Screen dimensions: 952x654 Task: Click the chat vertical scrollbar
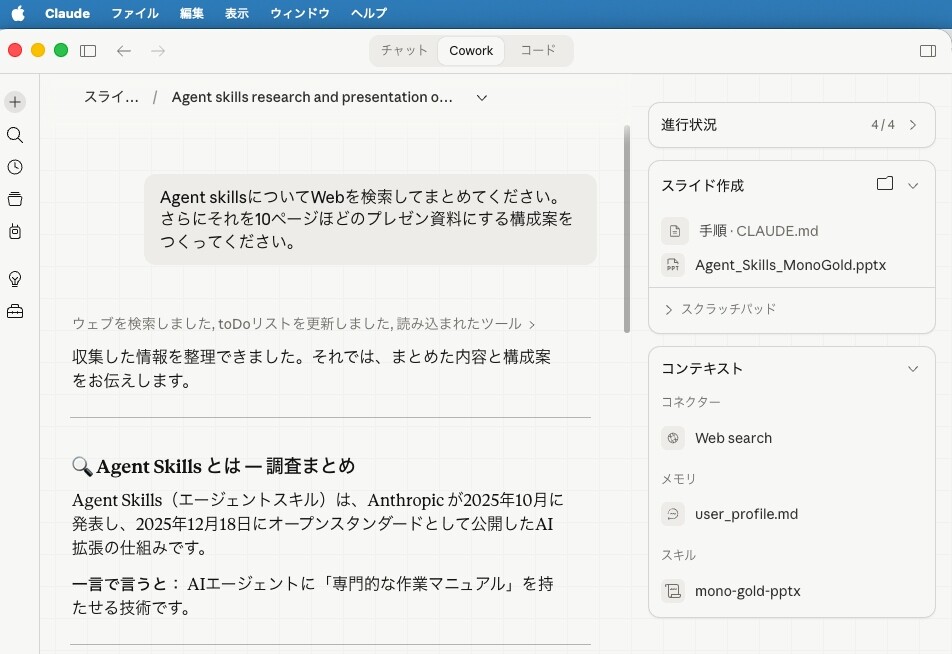click(627, 230)
